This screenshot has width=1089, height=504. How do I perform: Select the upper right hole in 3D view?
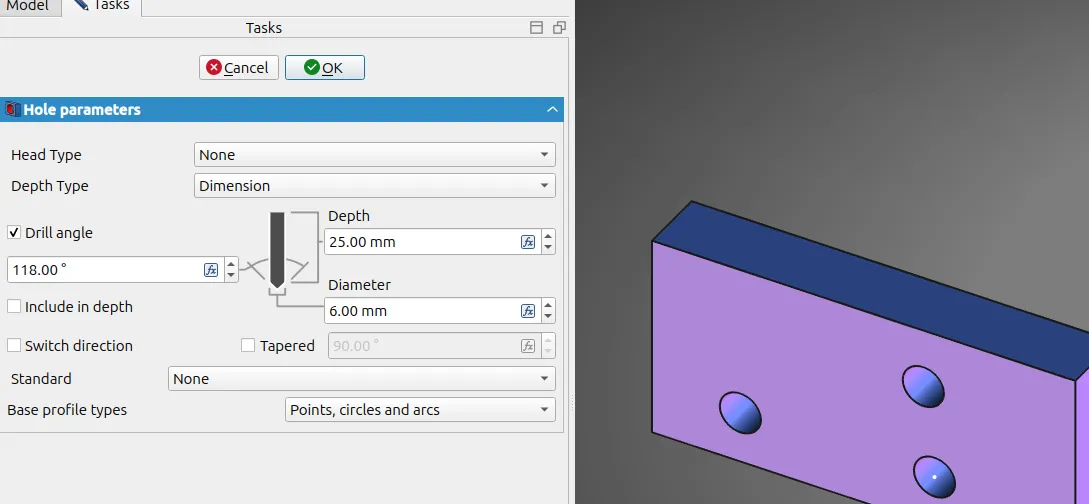point(923,386)
